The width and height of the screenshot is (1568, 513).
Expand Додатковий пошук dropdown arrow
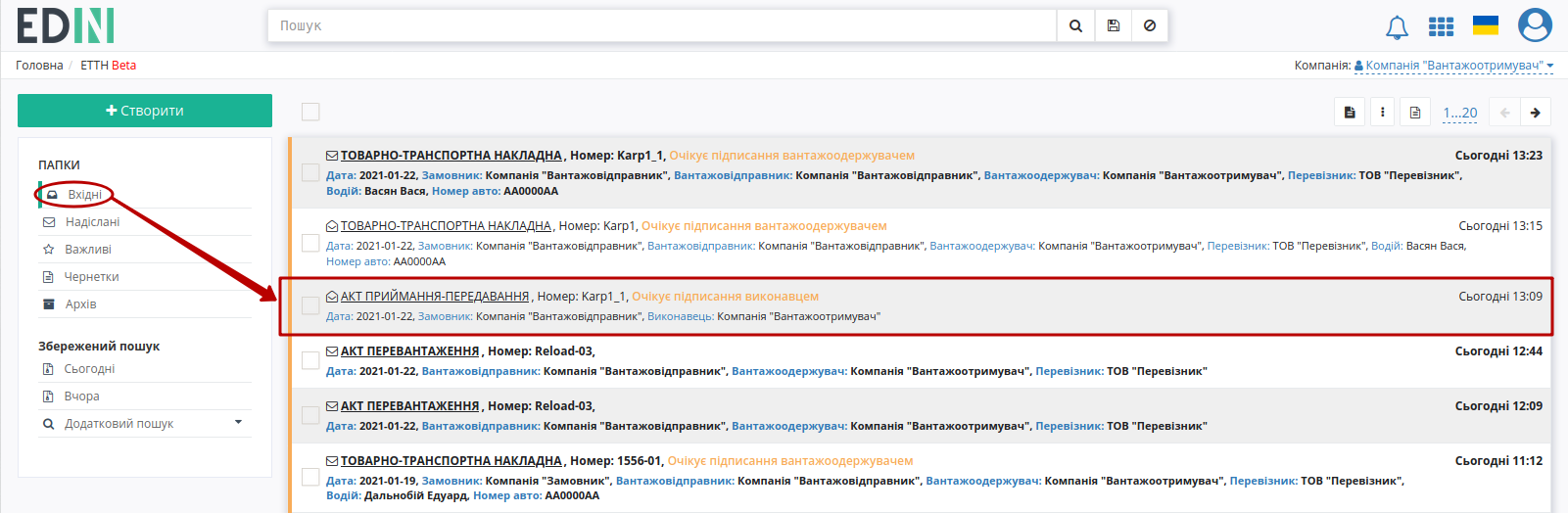click(238, 423)
